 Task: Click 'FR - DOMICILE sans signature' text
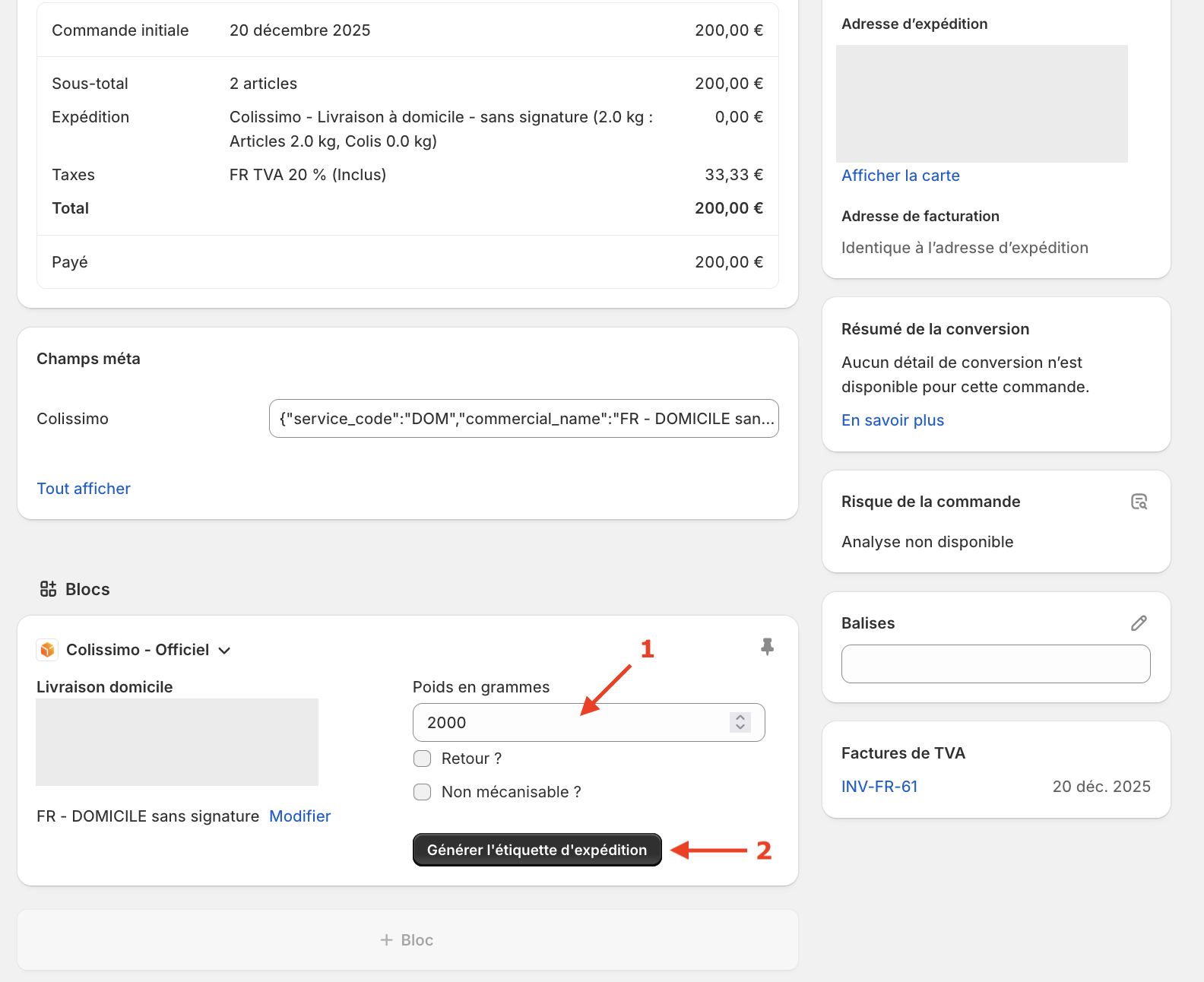(148, 816)
